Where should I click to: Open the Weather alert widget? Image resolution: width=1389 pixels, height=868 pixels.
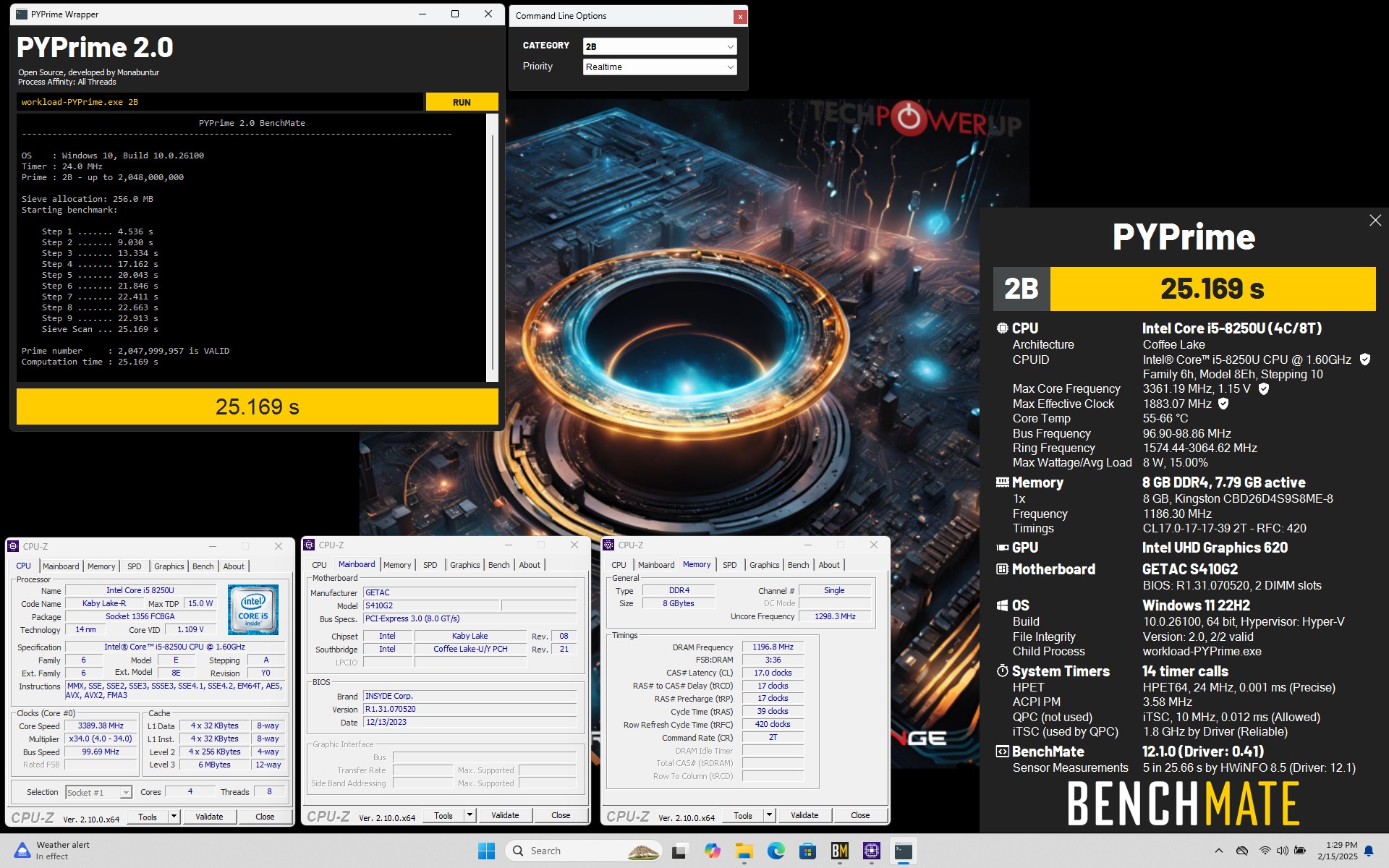tap(52, 851)
